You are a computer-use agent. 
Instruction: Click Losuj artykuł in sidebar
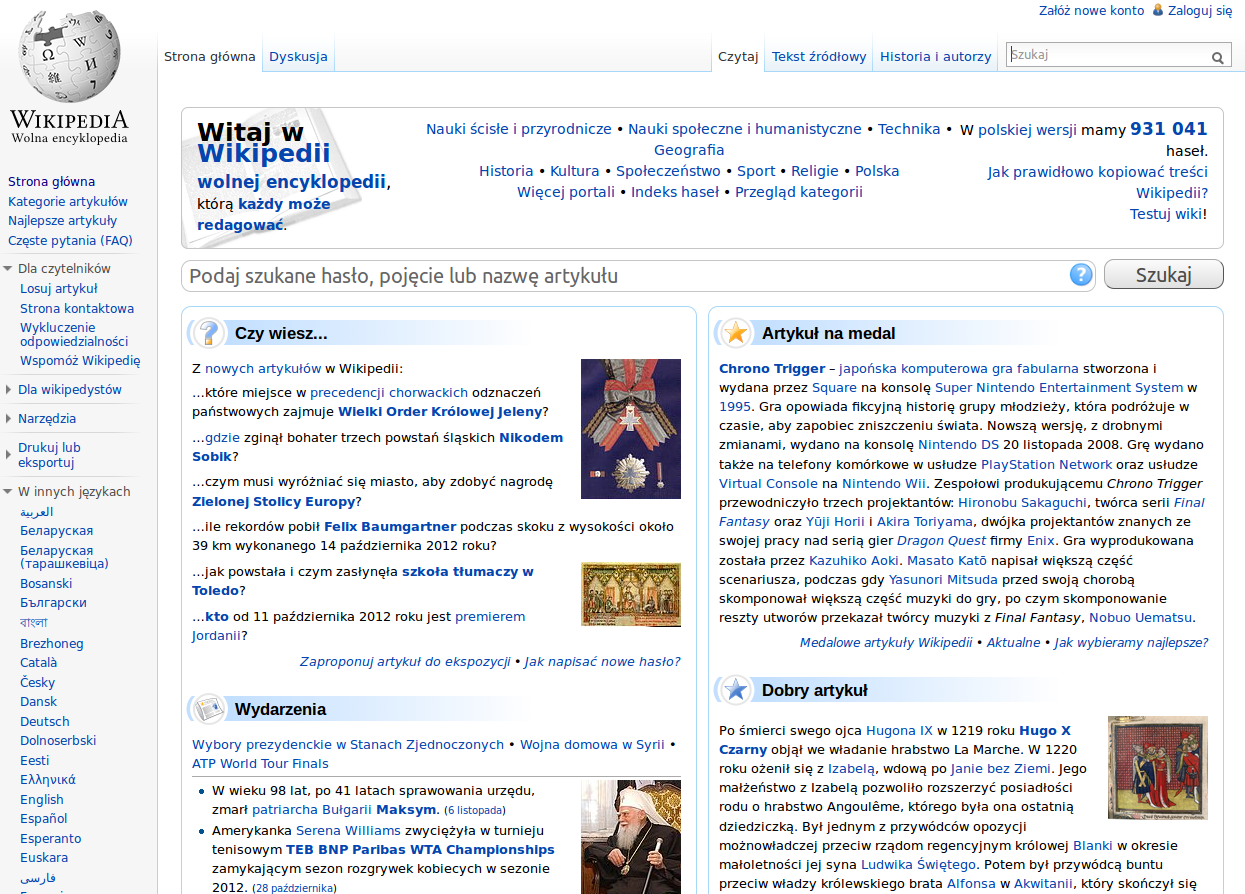[x=59, y=288]
